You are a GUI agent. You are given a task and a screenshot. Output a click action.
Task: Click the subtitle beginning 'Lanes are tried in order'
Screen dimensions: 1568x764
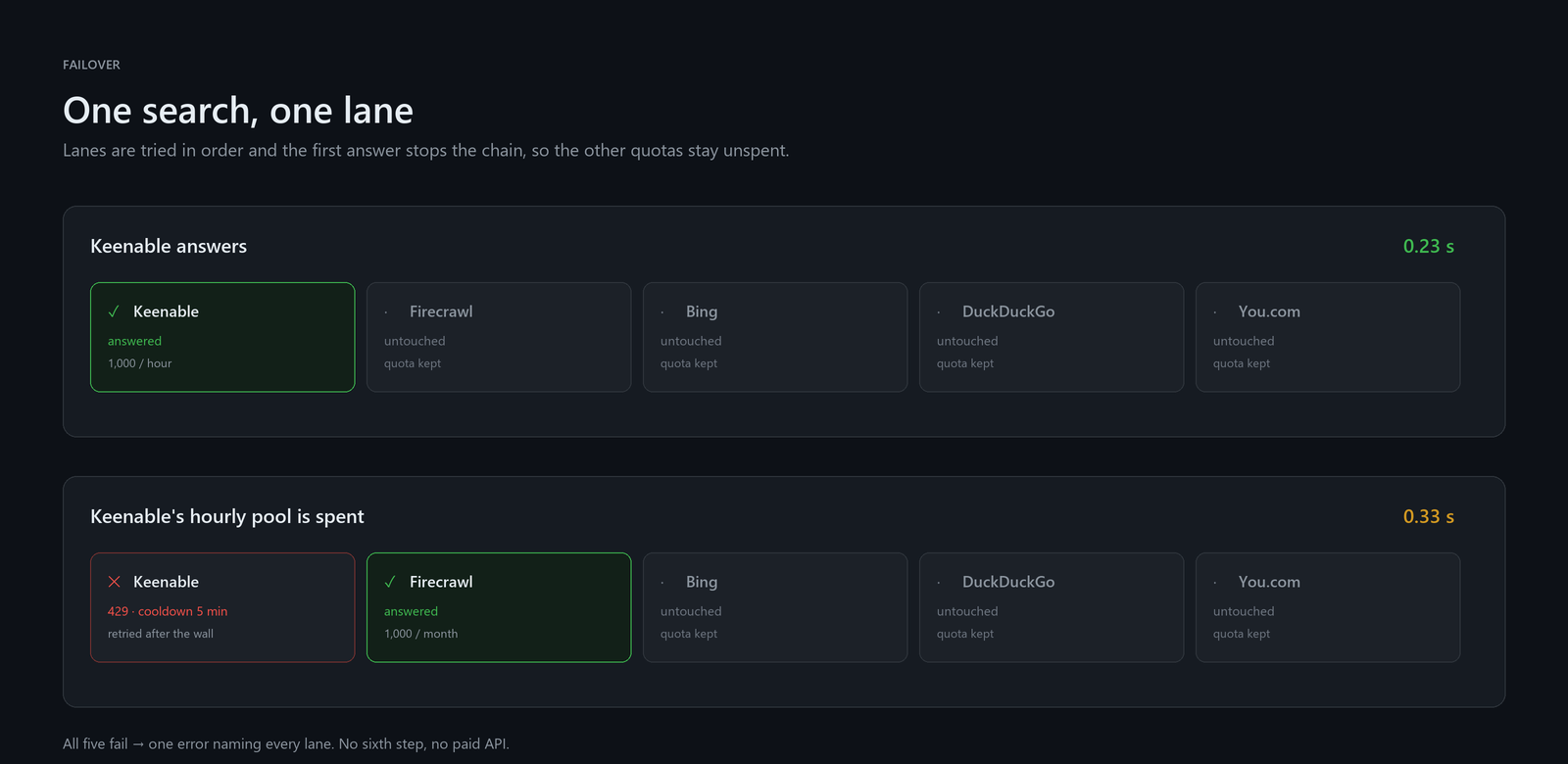click(426, 151)
